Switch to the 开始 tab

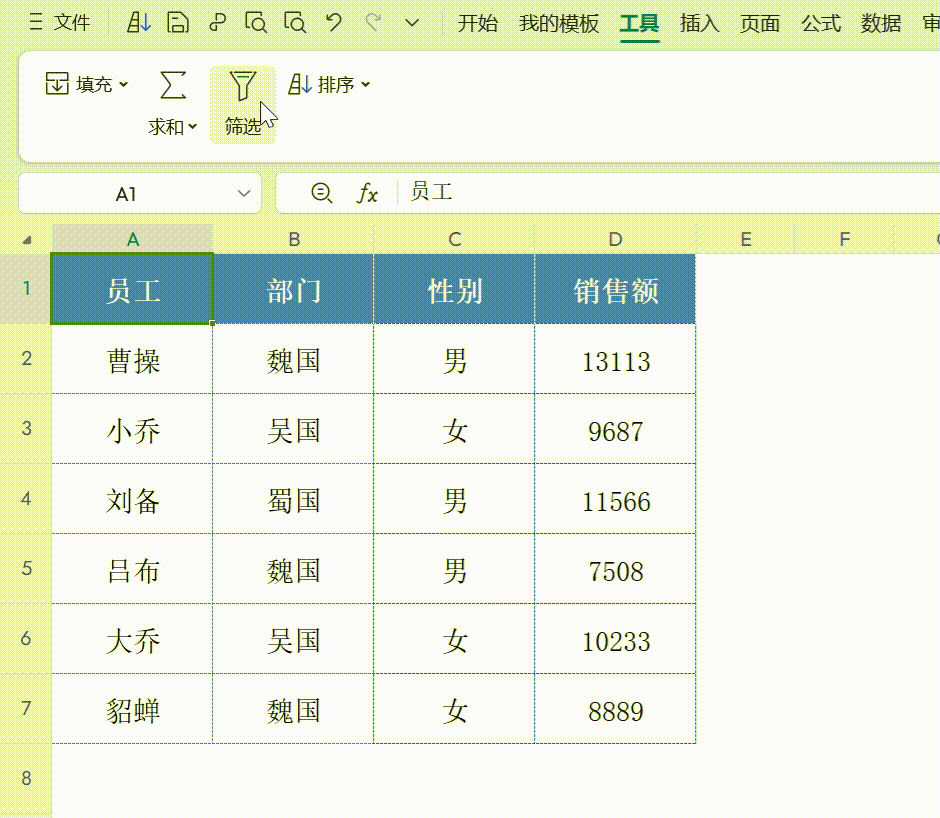point(478,23)
